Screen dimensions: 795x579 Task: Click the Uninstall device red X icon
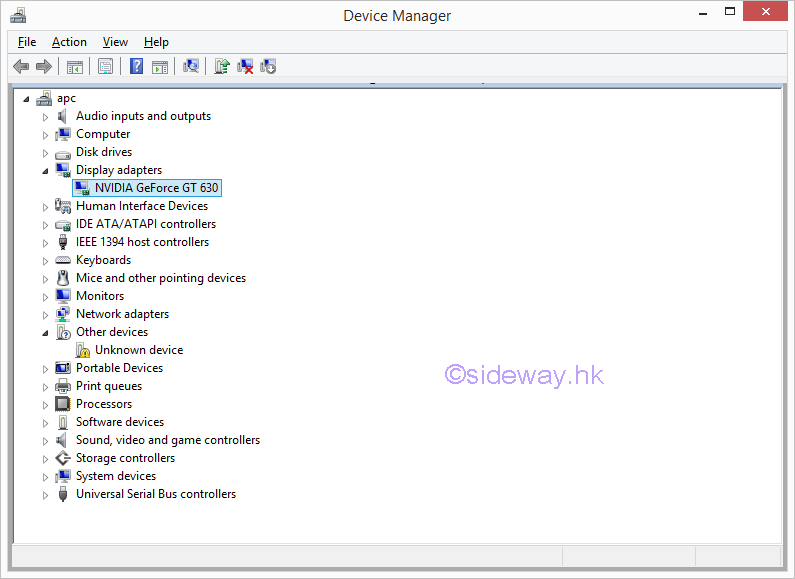tap(245, 67)
